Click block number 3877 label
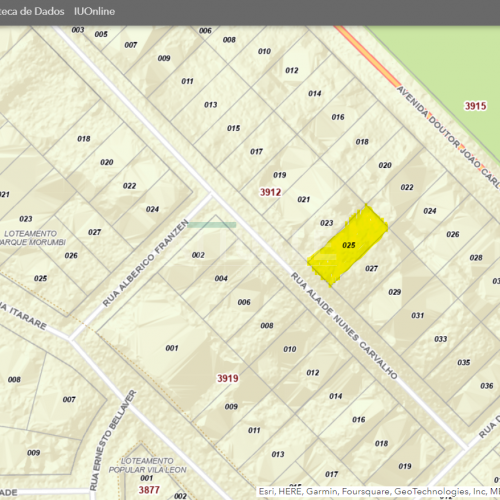The width and height of the screenshot is (500, 500). (149, 490)
